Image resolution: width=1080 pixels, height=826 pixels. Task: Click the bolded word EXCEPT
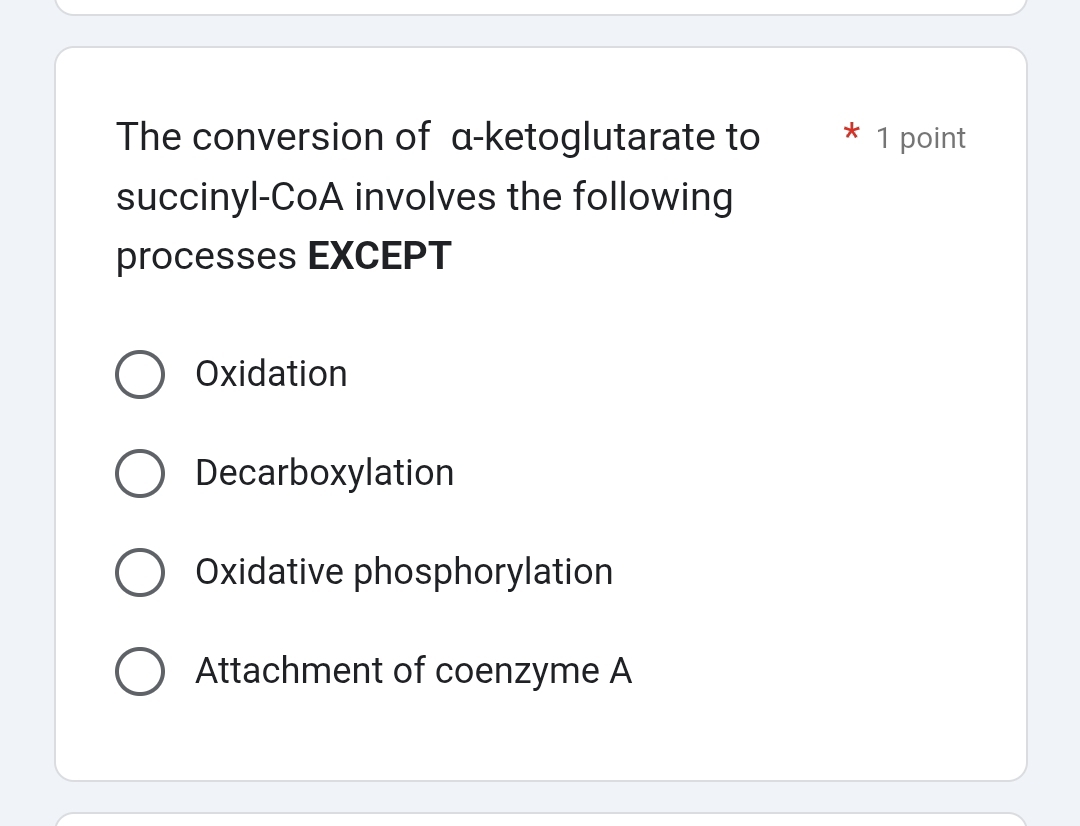(x=378, y=256)
